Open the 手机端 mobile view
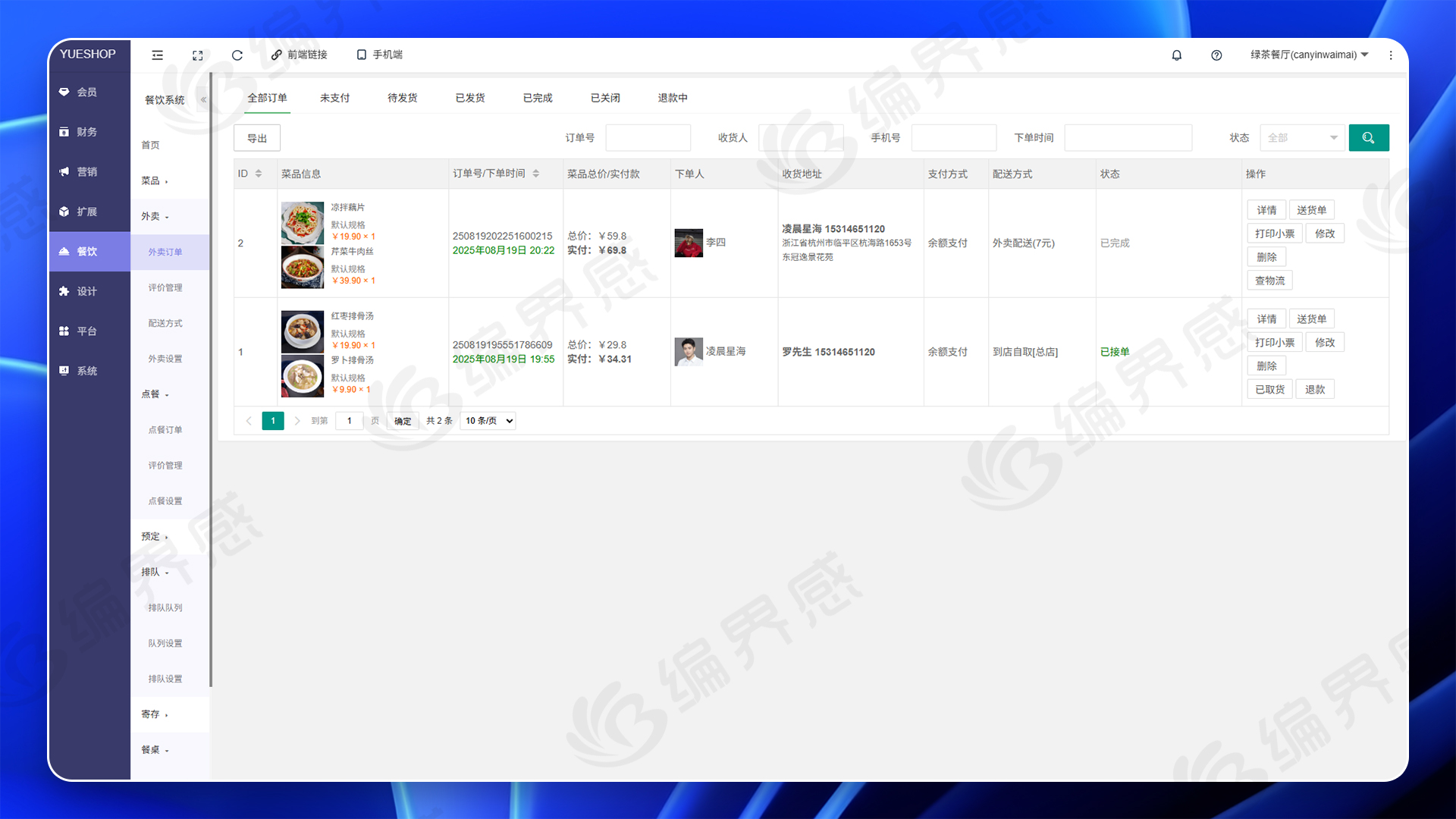 379,55
